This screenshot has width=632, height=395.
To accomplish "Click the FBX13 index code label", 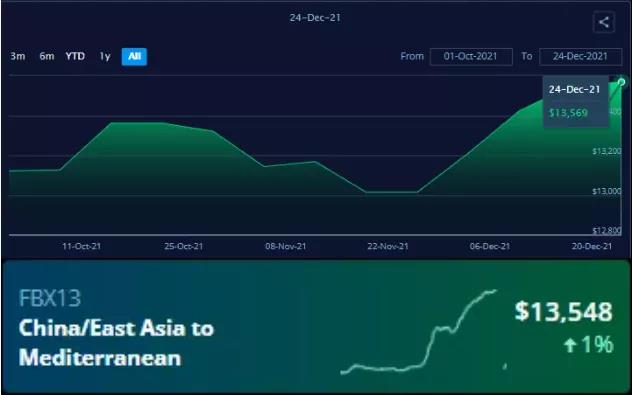I will click(50, 299).
